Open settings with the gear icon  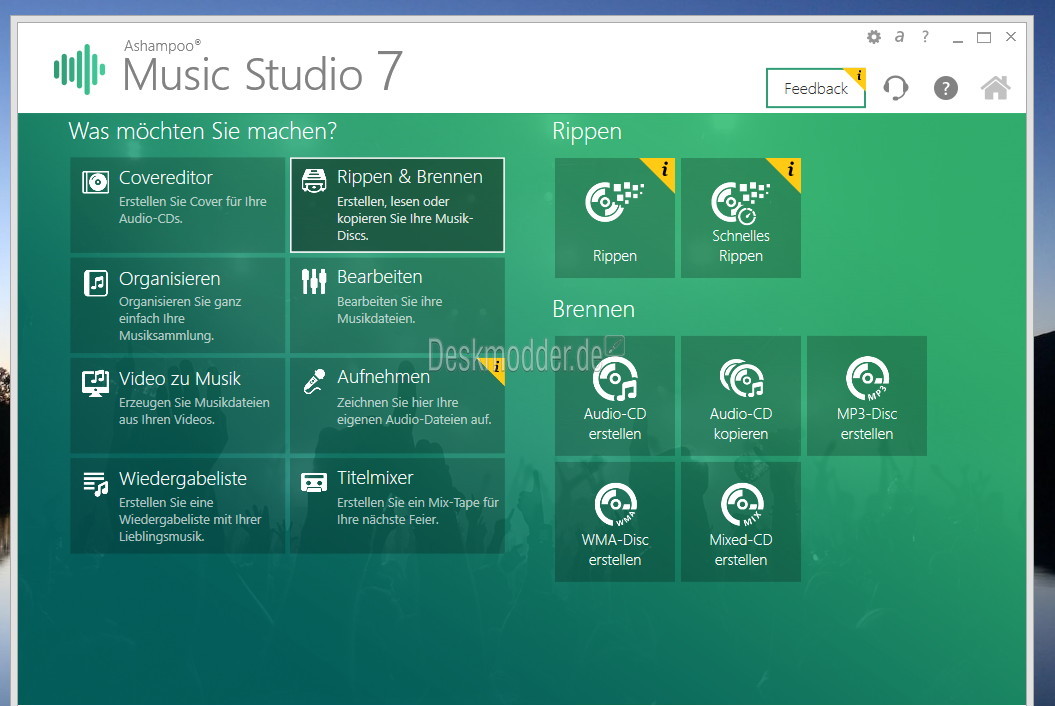(x=873, y=37)
